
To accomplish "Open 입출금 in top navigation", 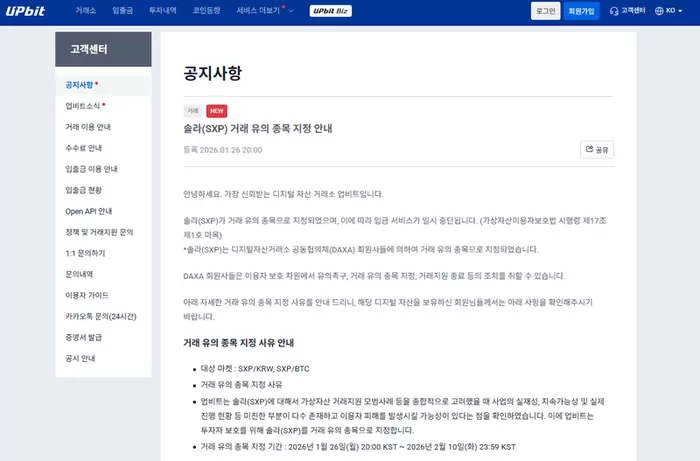I will (122, 10).
